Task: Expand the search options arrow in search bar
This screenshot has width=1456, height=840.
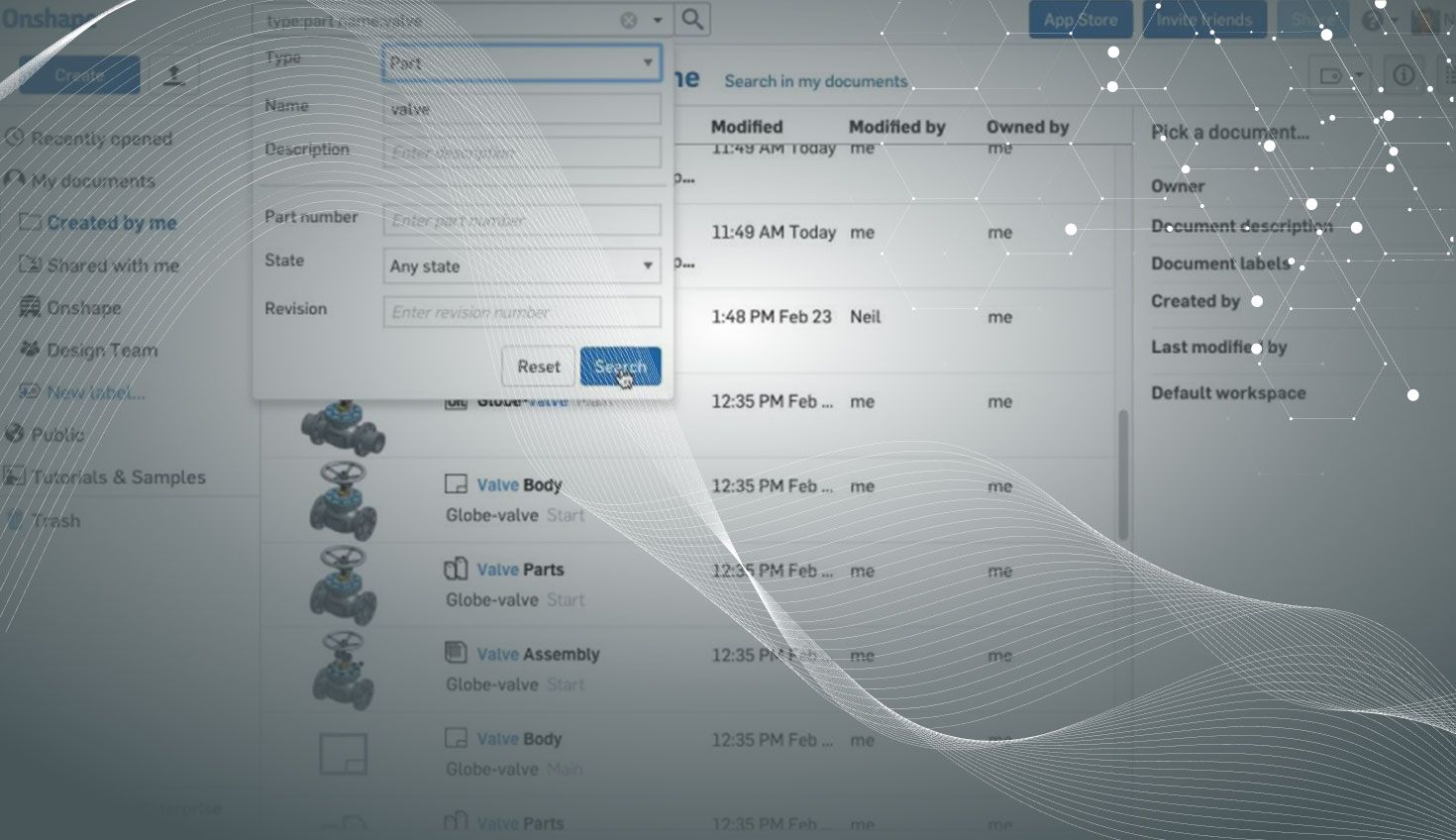Action: (657, 20)
